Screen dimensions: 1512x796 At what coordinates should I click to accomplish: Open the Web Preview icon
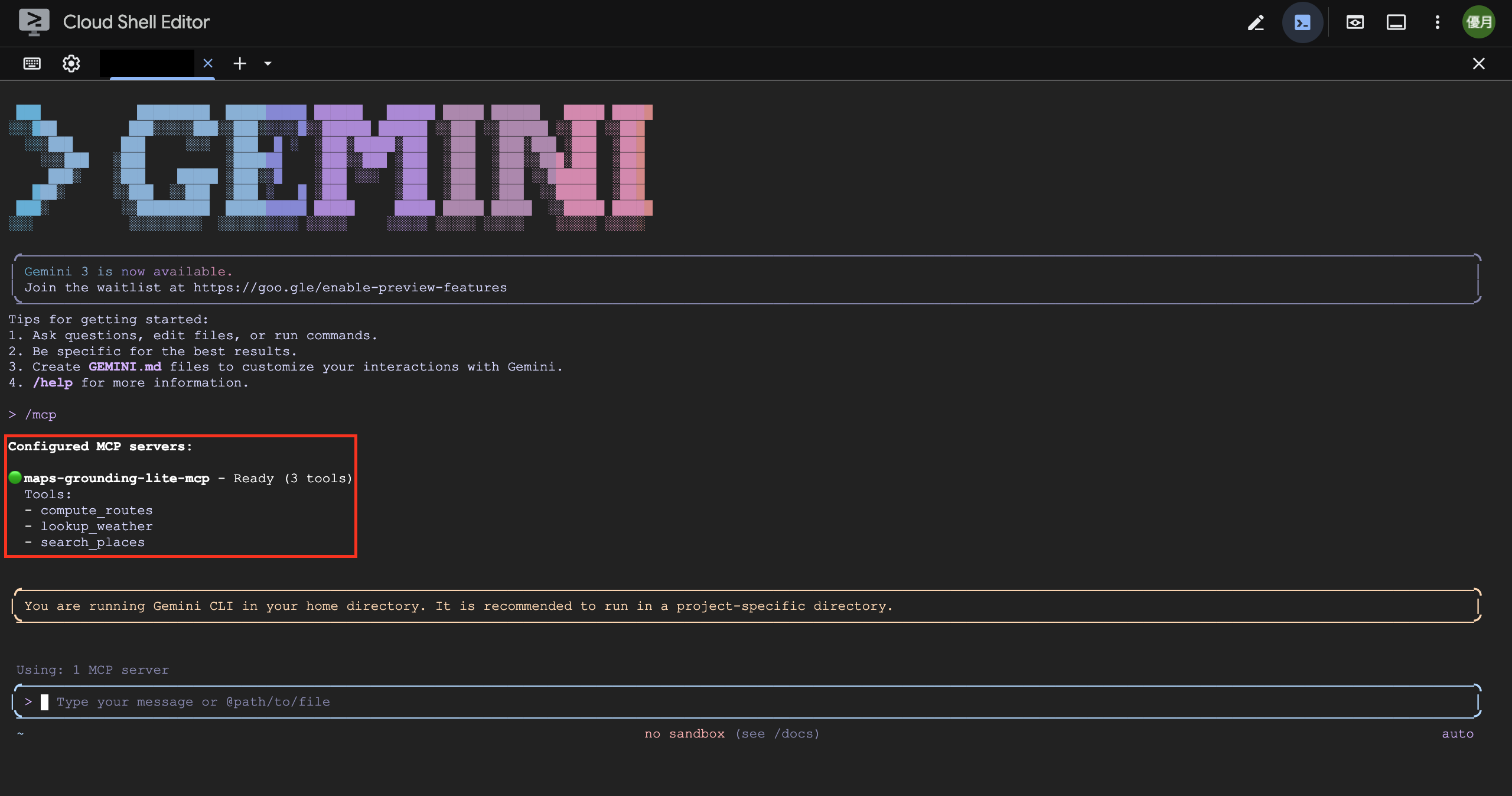(1355, 22)
